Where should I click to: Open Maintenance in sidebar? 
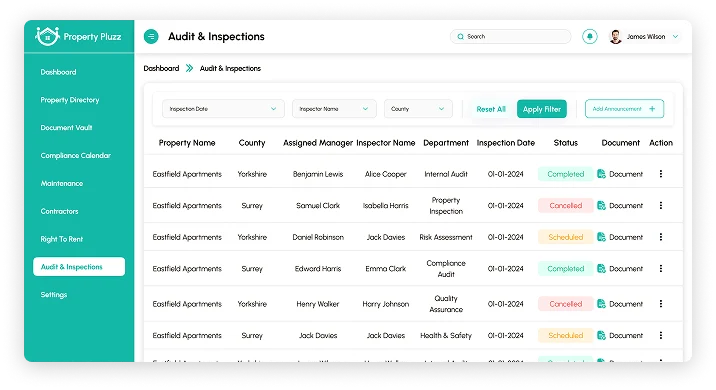coord(62,184)
